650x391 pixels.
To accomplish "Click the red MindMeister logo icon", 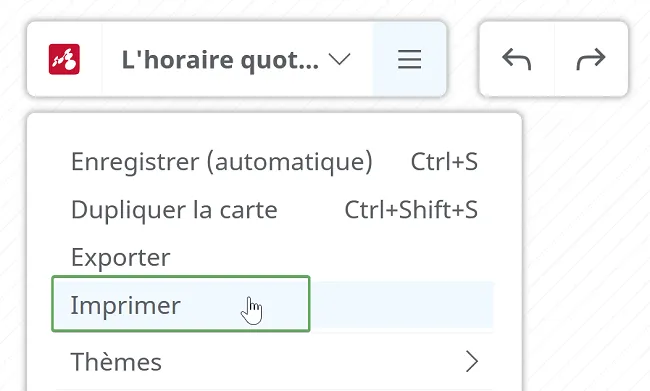I will click(x=64, y=59).
